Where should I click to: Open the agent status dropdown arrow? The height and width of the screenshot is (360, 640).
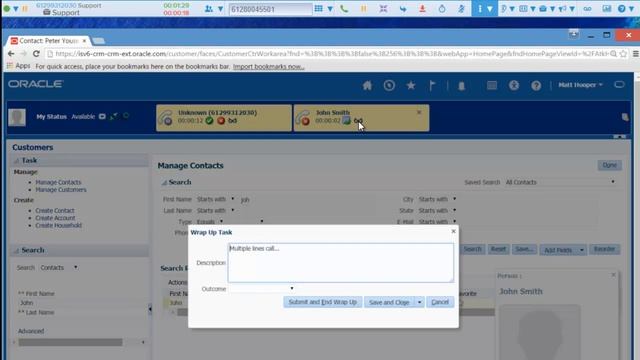pos(16,9)
